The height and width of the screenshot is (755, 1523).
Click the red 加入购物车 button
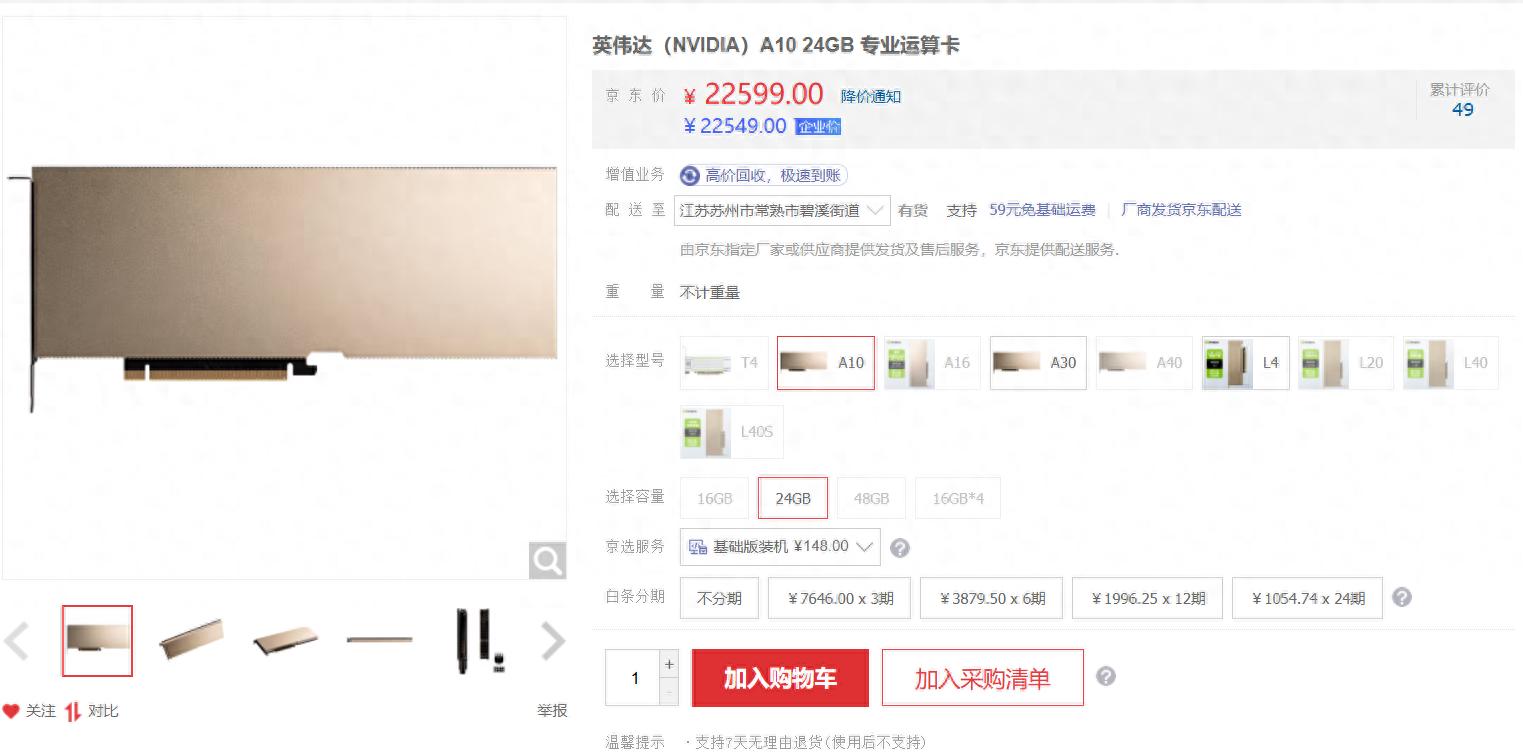tap(780, 678)
